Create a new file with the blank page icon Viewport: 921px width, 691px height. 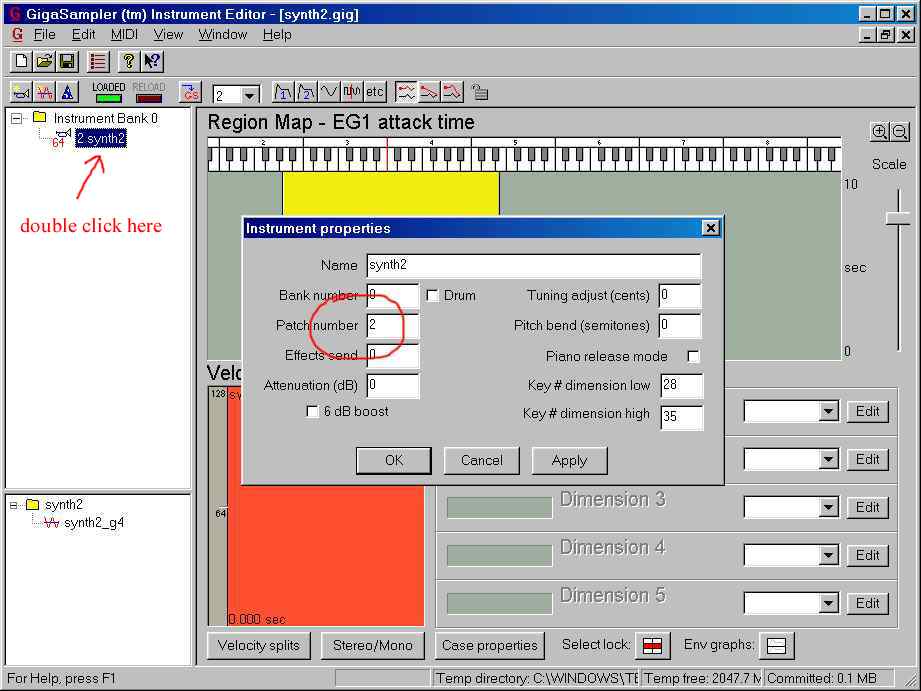[21, 61]
